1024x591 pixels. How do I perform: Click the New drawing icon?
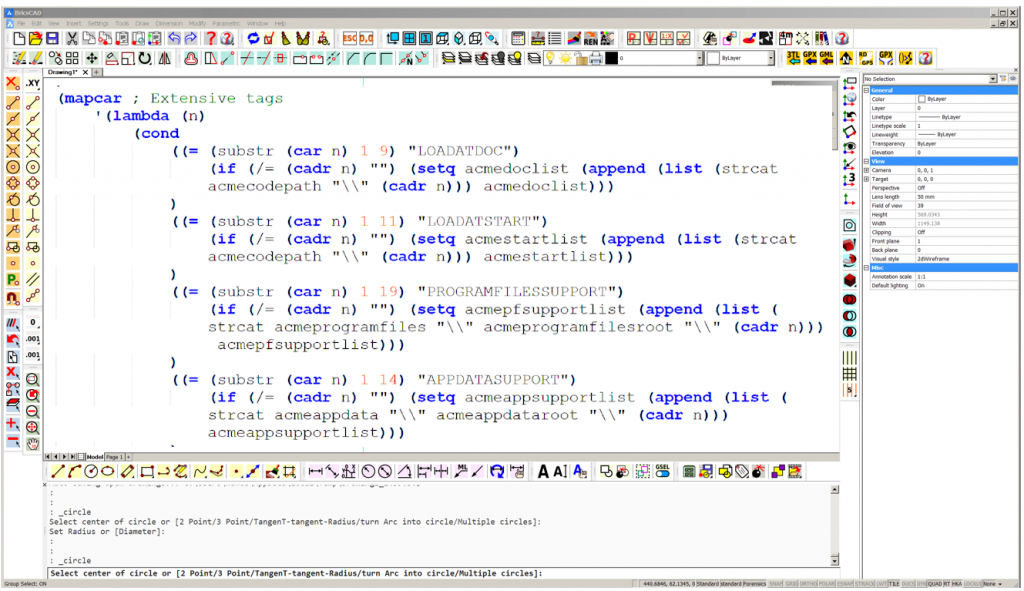19,39
